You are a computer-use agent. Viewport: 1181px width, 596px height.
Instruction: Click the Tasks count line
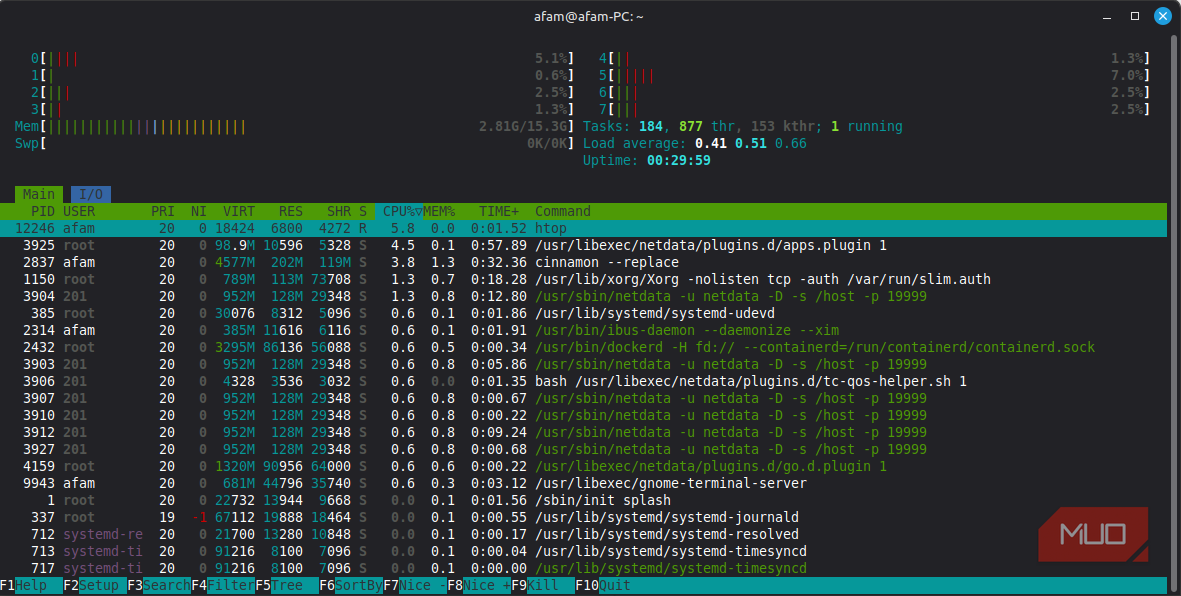[x=743, y=127]
